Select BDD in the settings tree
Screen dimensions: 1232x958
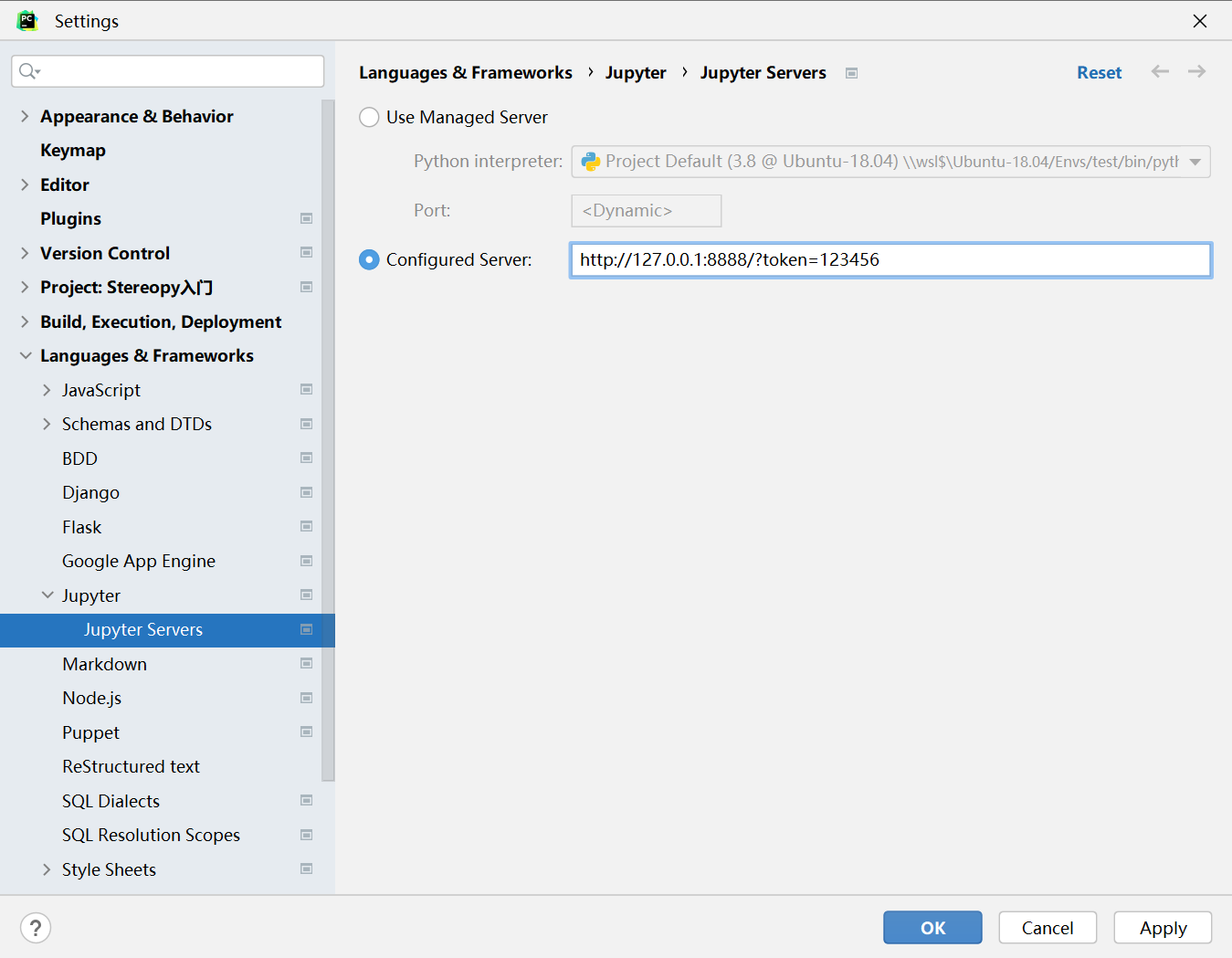click(x=79, y=458)
